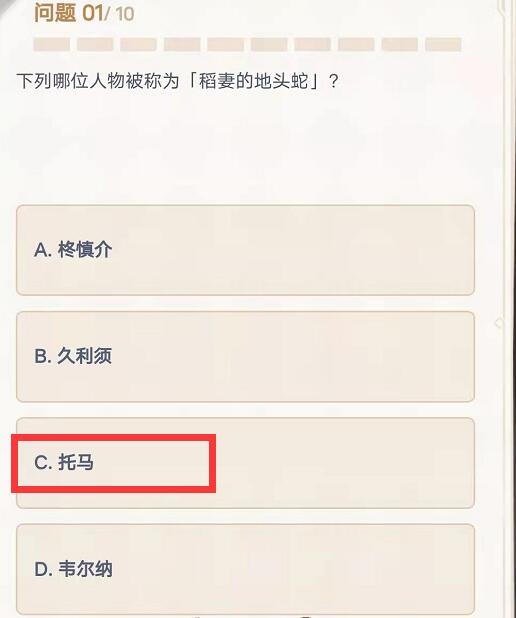Click the 问题 01/10 question counter
The width and height of the screenshot is (516, 618).
[84, 13]
